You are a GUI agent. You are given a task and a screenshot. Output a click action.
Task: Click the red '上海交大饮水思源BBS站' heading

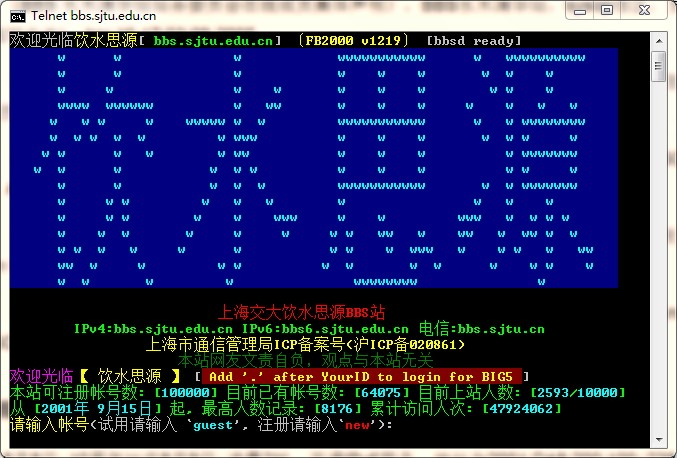301,312
